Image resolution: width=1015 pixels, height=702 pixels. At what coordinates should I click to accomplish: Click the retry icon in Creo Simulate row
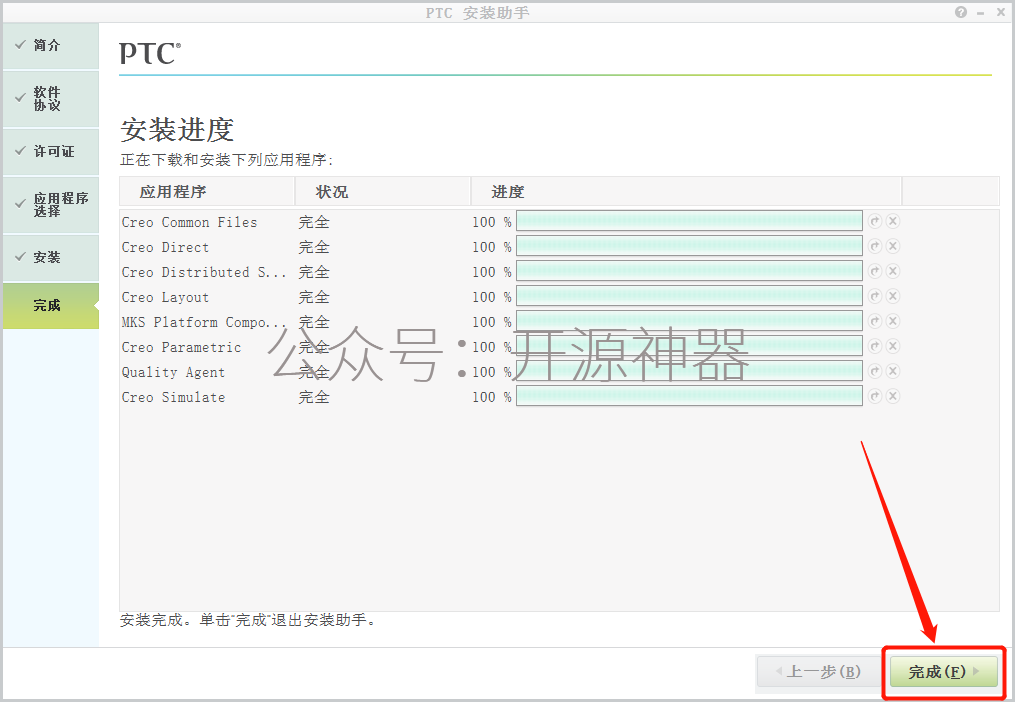(875, 396)
